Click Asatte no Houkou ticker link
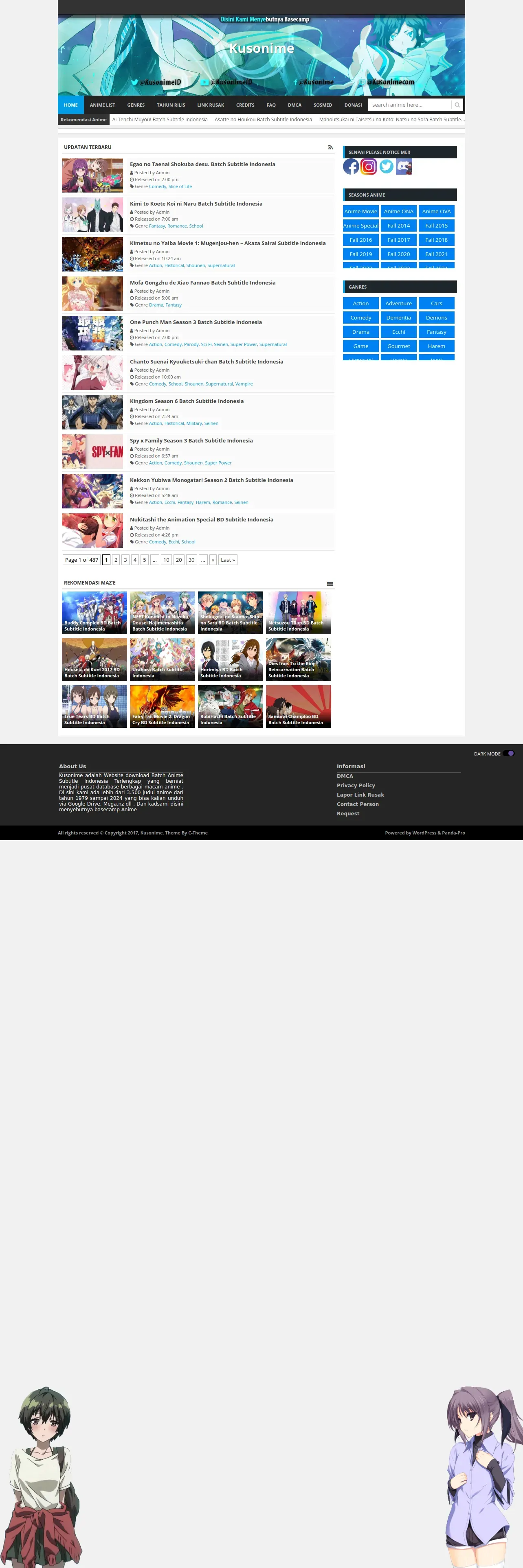The width and height of the screenshot is (523, 1568). 263,119
